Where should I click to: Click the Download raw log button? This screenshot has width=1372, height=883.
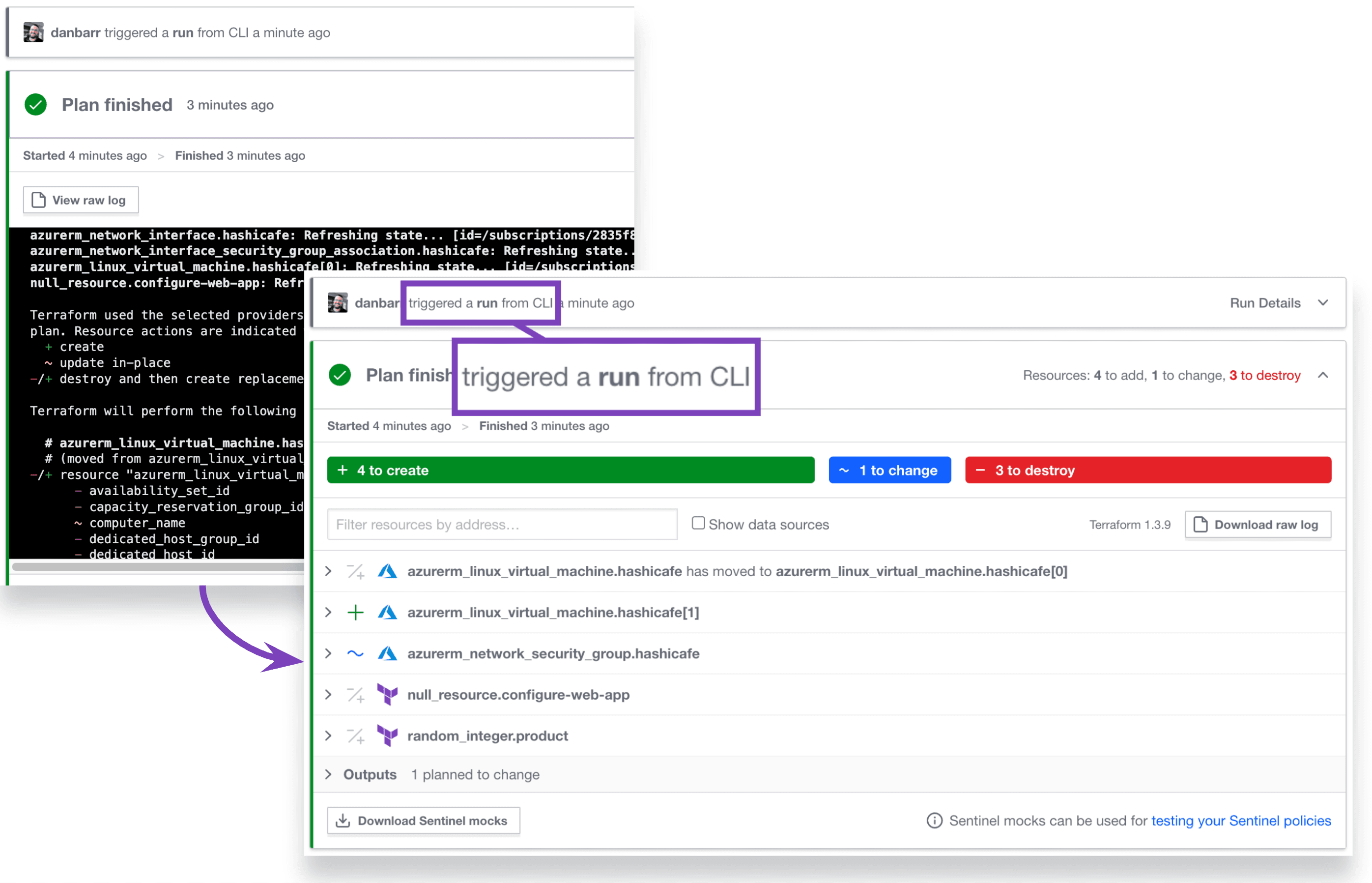[1258, 524]
